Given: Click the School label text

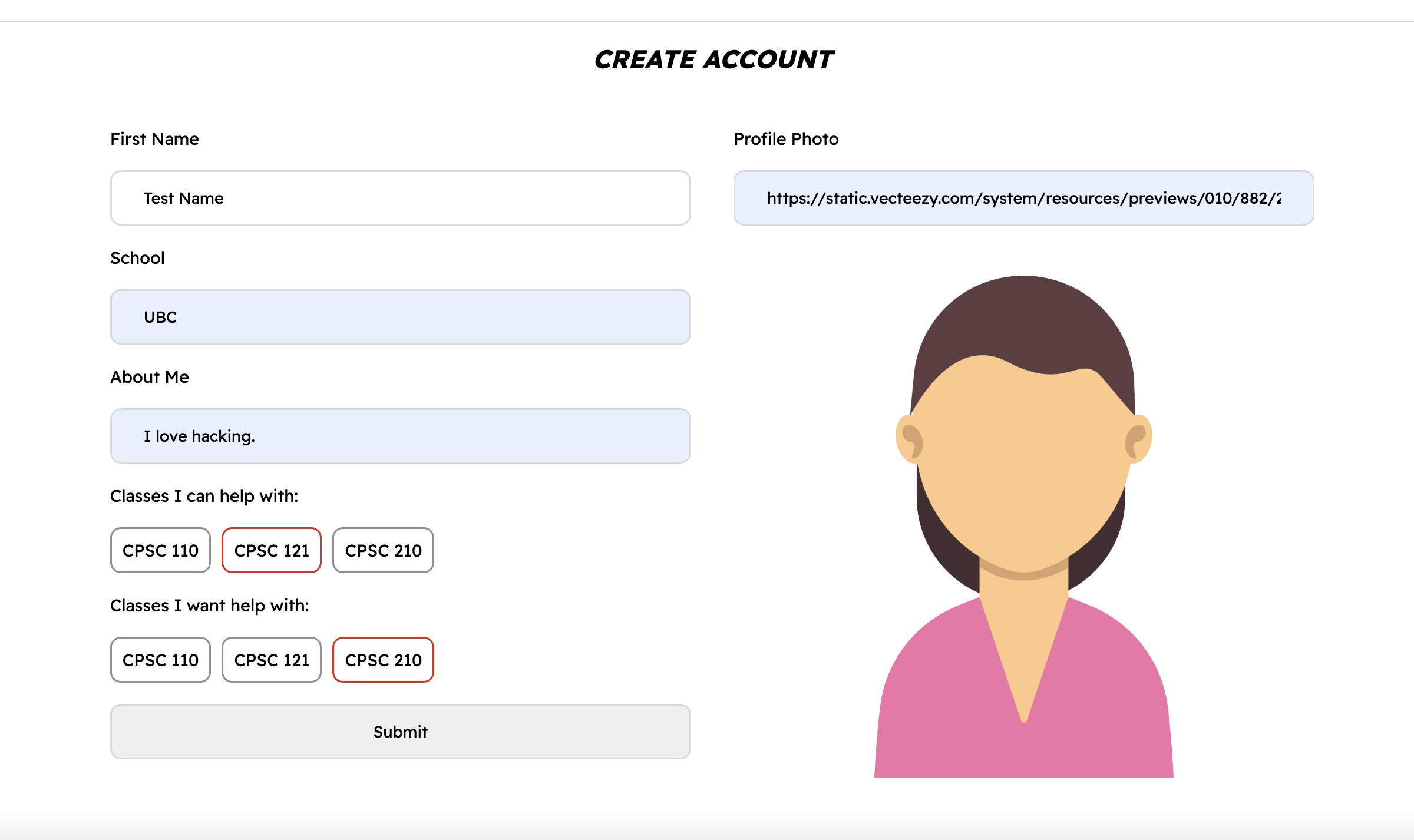Looking at the screenshot, I should [x=137, y=258].
